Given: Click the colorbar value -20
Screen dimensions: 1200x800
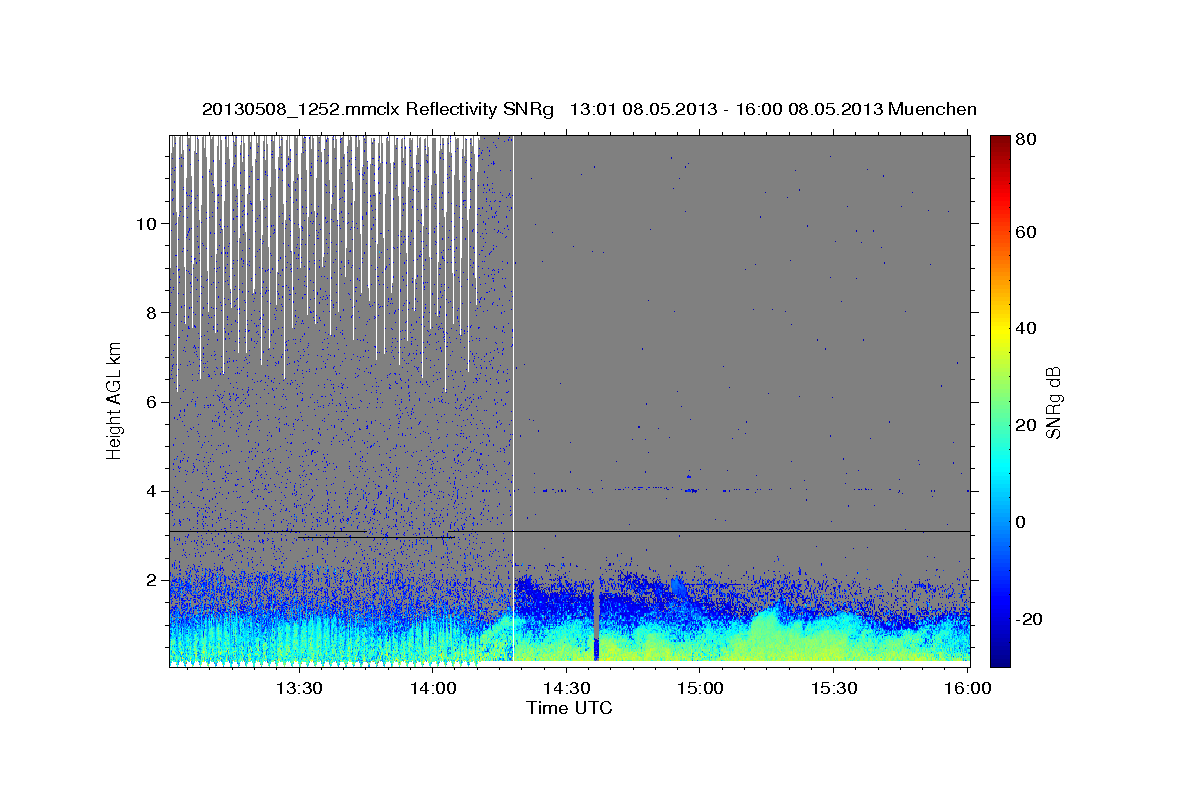Looking at the screenshot, I should [x=1030, y=619].
